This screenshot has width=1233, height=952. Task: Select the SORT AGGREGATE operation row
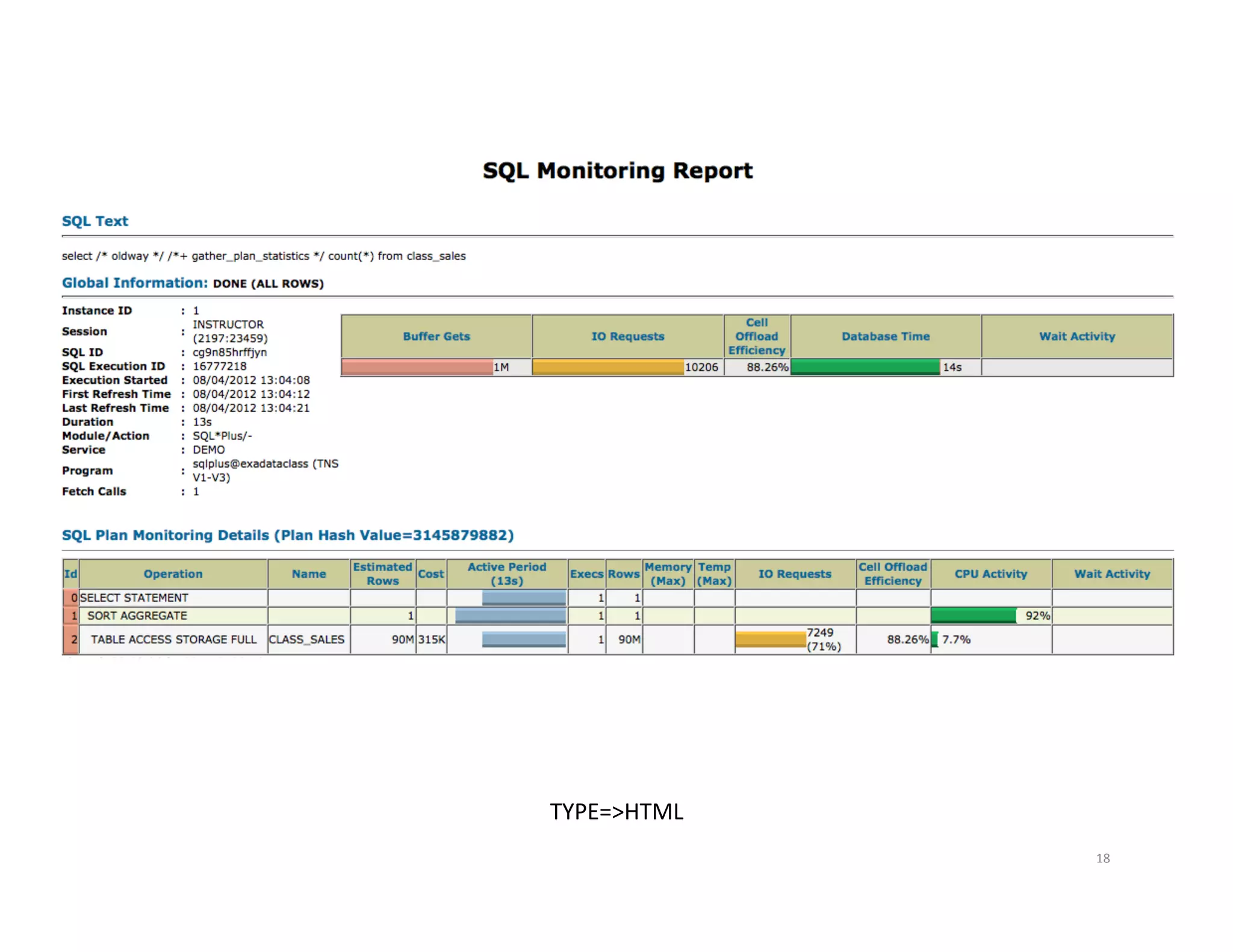click(137, 616)
